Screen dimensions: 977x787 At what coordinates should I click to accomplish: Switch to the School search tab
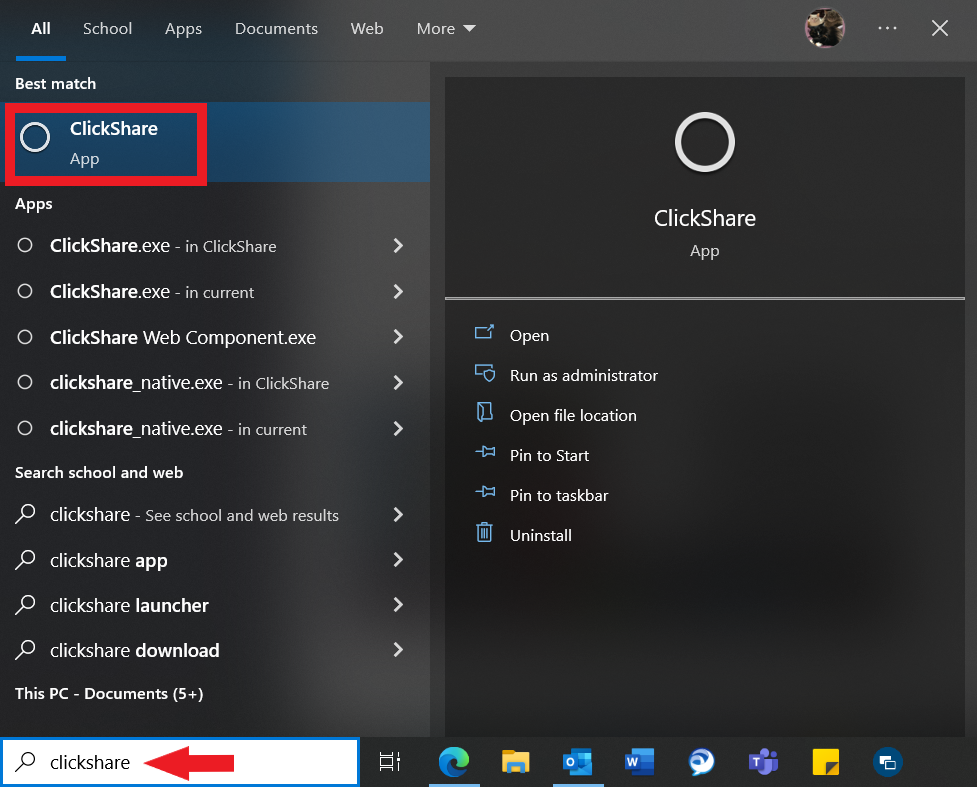[107, 29]
